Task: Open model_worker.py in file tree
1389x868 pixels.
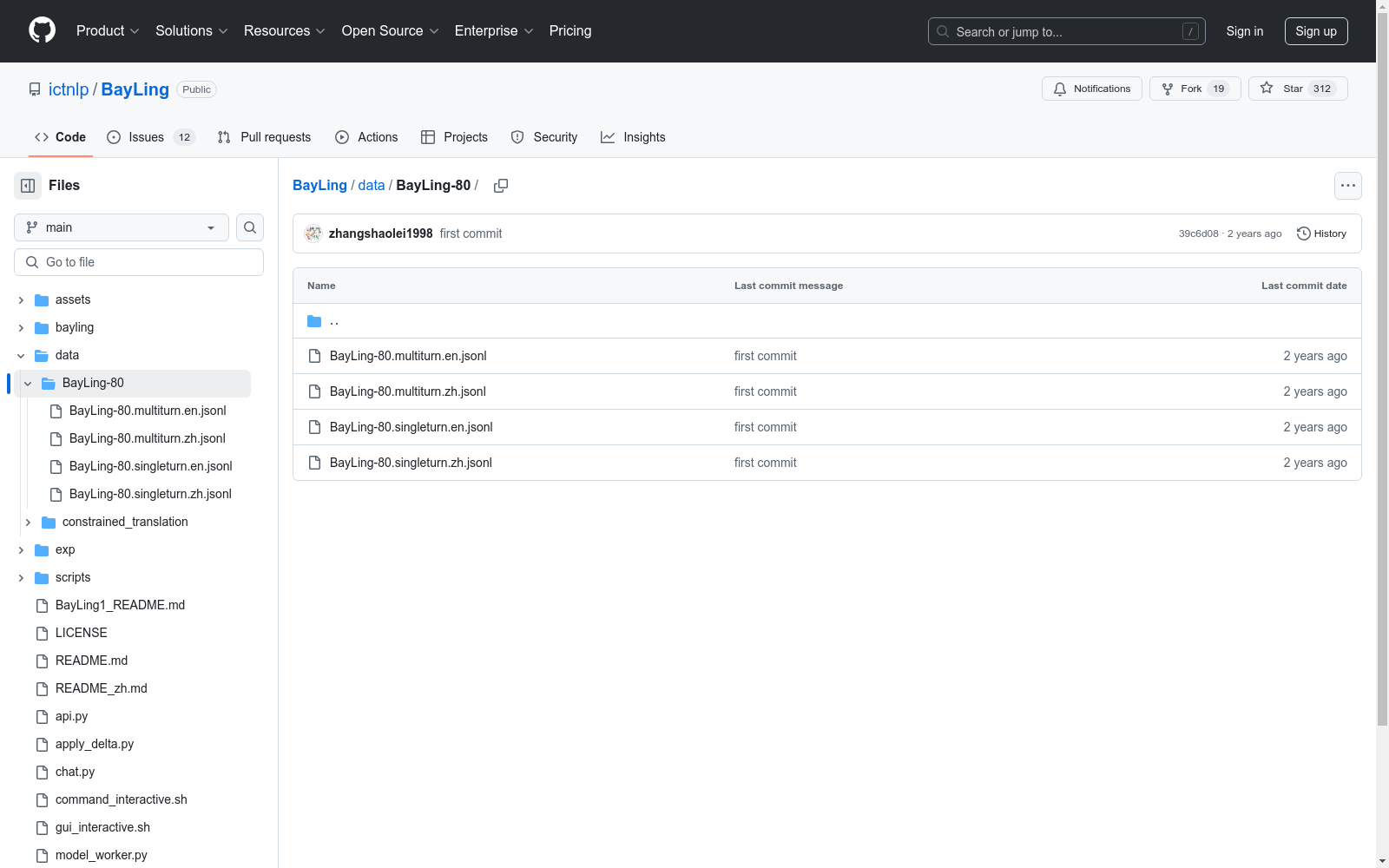Action: point(102,855)
